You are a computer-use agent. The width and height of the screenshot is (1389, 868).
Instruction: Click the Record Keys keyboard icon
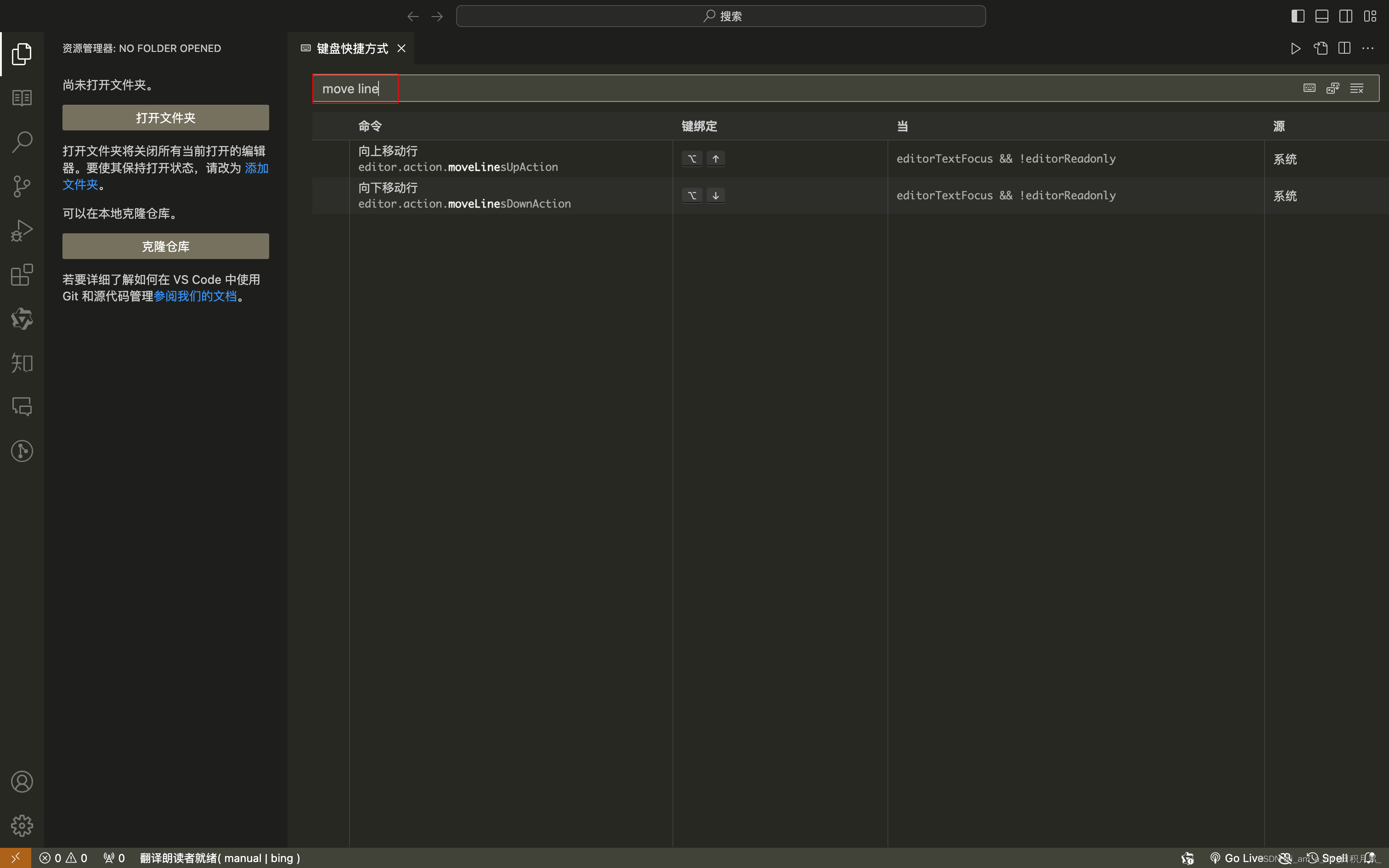point(1309,88)
